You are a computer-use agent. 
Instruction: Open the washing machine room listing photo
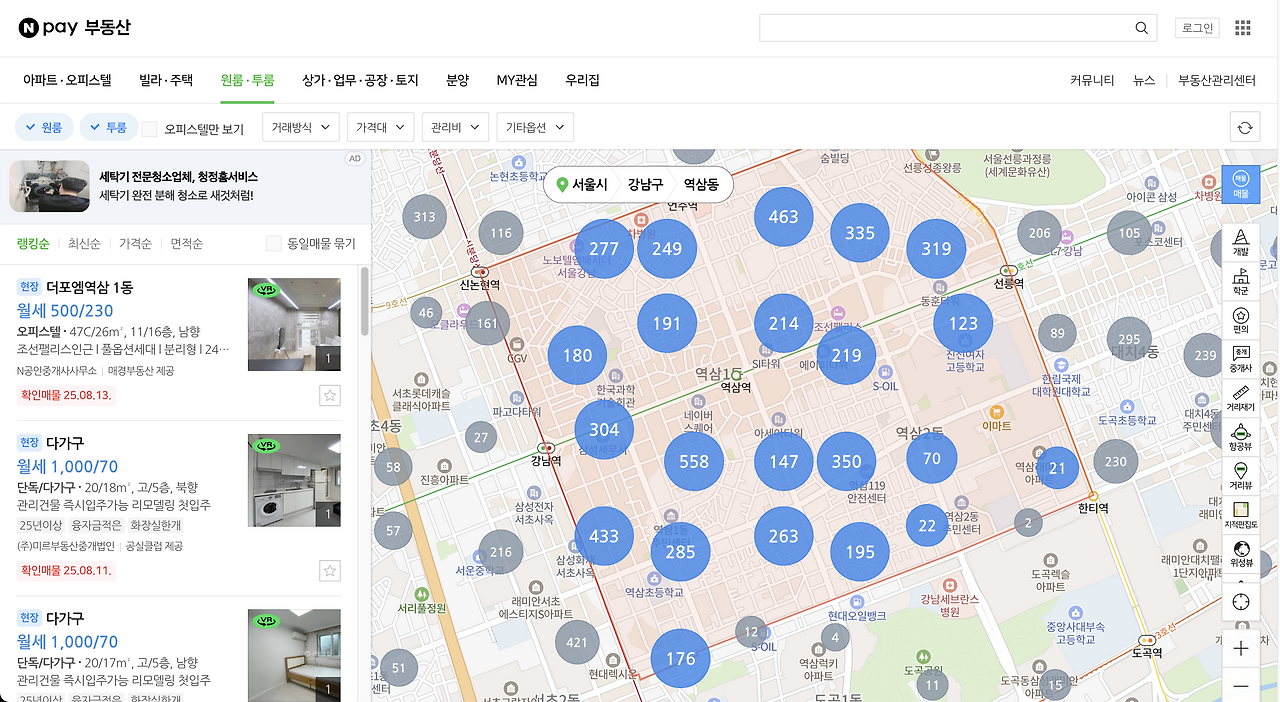click(x=294, y=479)
